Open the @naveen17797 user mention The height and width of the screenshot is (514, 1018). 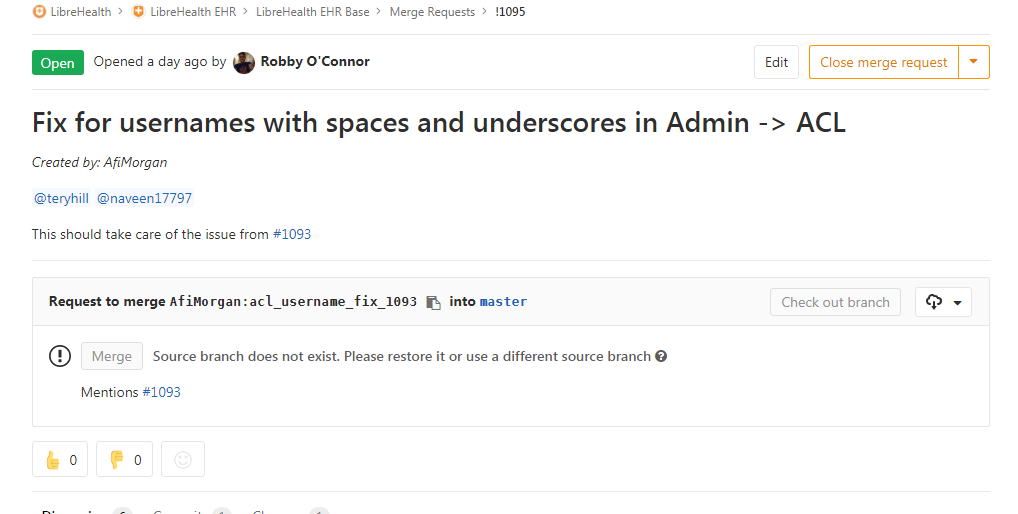[x=144, y=198]
